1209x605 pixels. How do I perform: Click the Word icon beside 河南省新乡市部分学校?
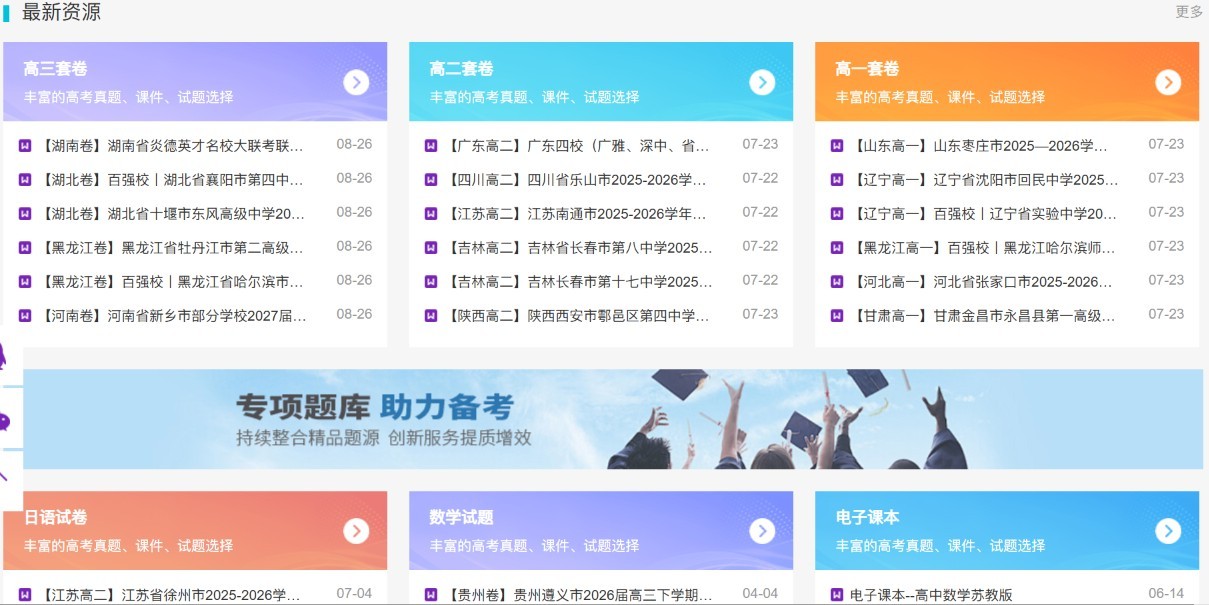(x=25, y=316)
